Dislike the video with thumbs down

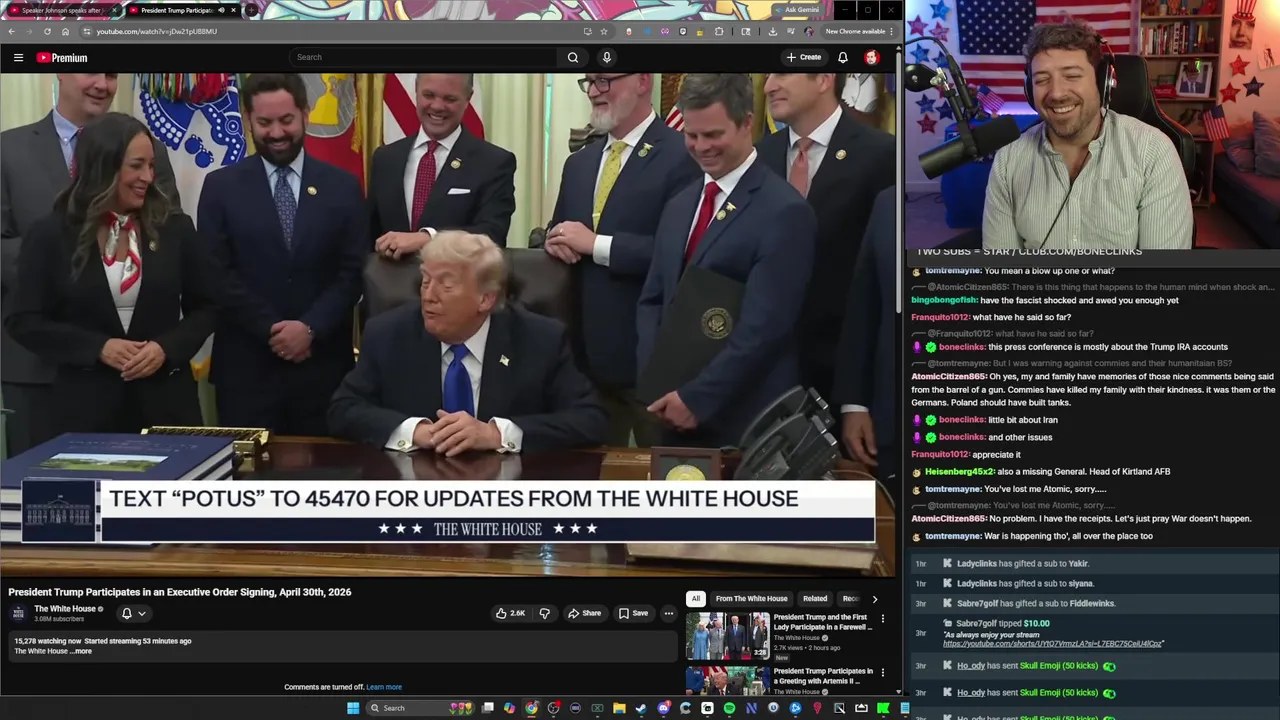[x=544, y=613]
